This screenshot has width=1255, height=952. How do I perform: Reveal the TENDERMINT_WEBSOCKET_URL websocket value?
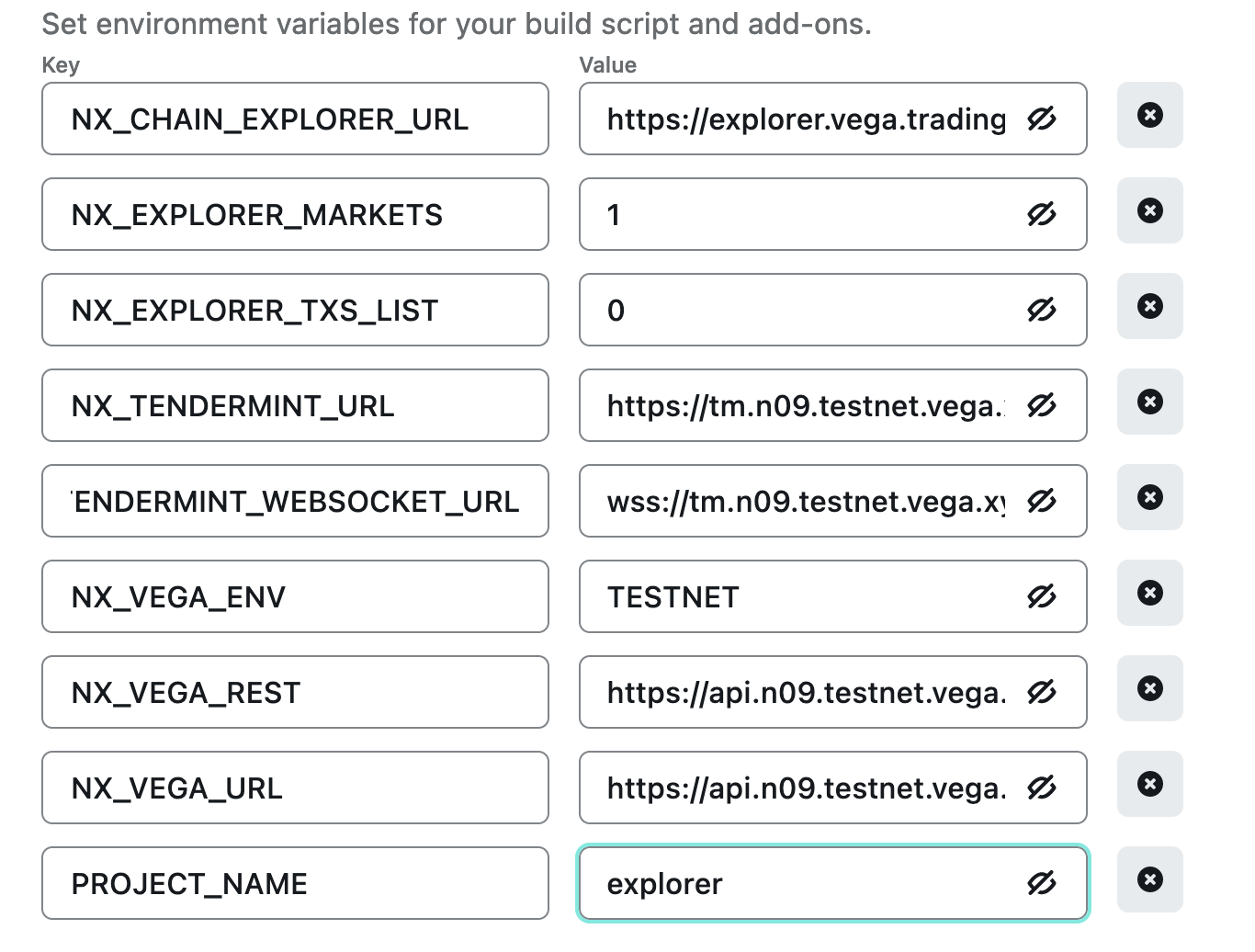pos(1042,501)
